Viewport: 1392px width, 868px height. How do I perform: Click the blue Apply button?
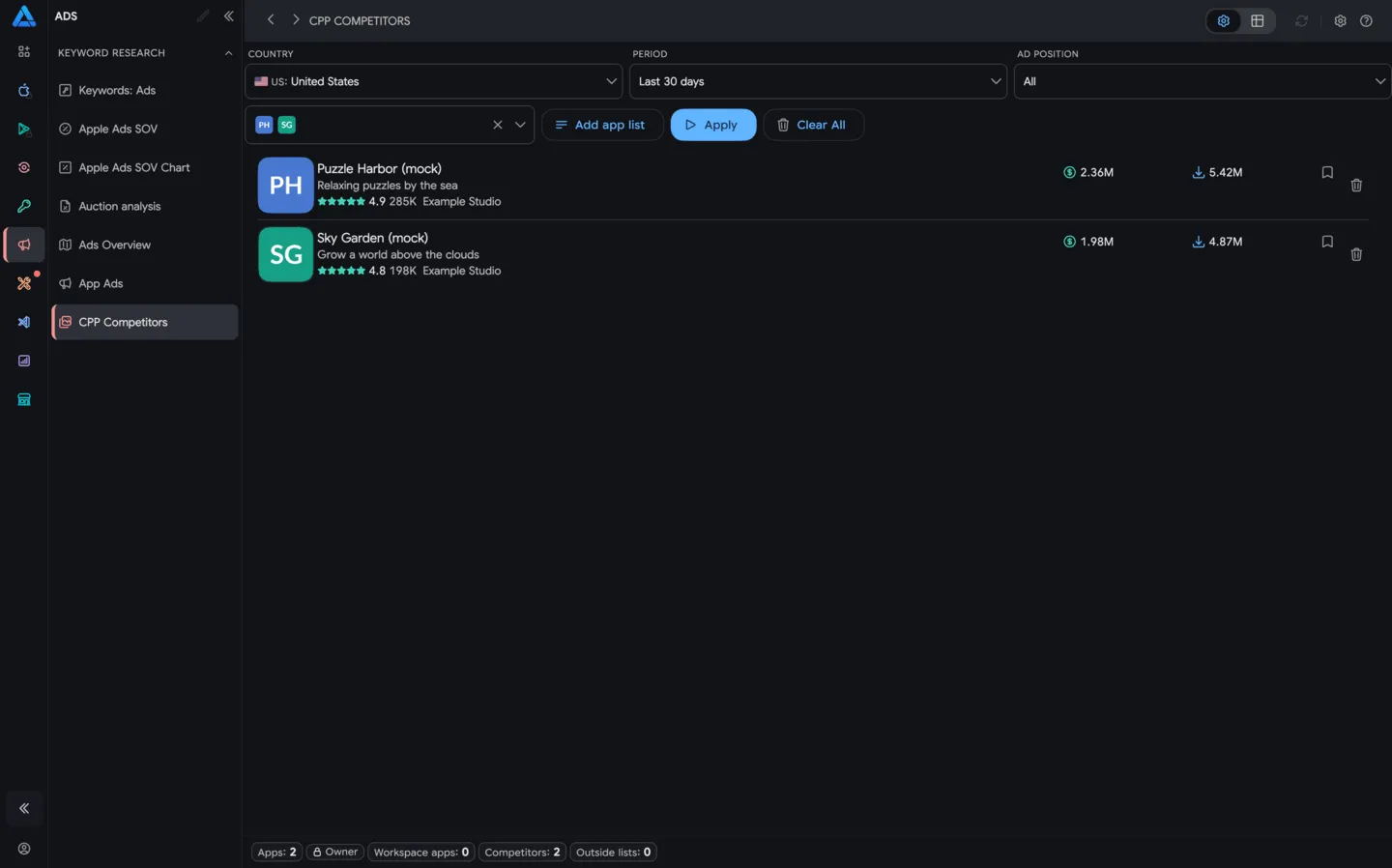tap(712, 125)
